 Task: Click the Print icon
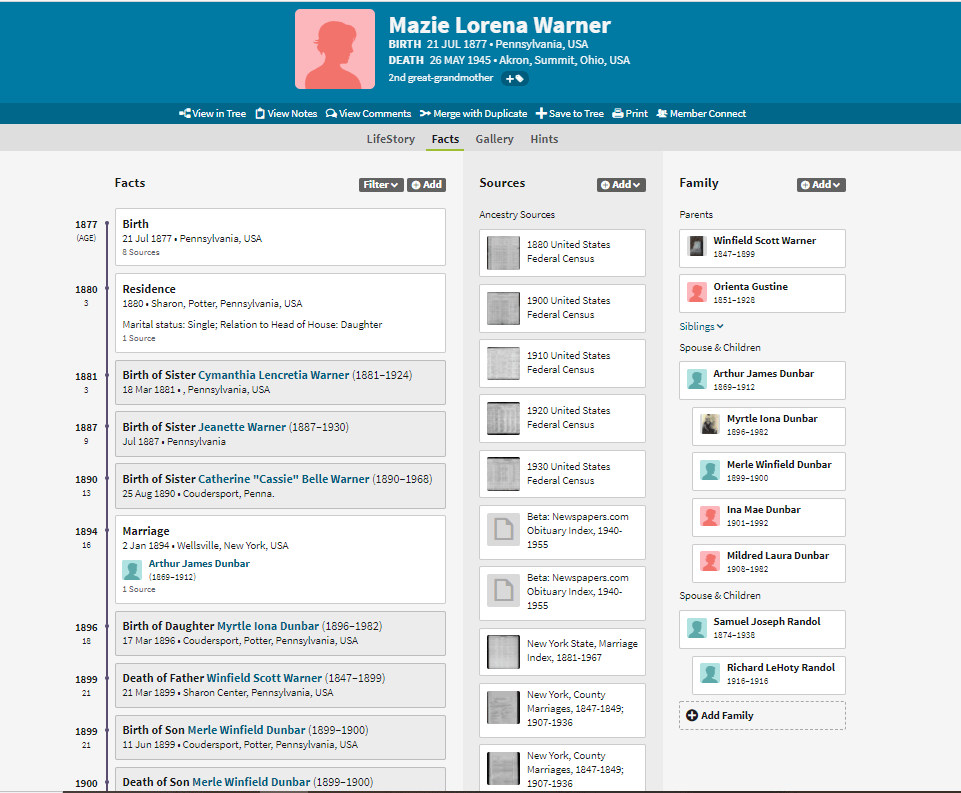618,114
